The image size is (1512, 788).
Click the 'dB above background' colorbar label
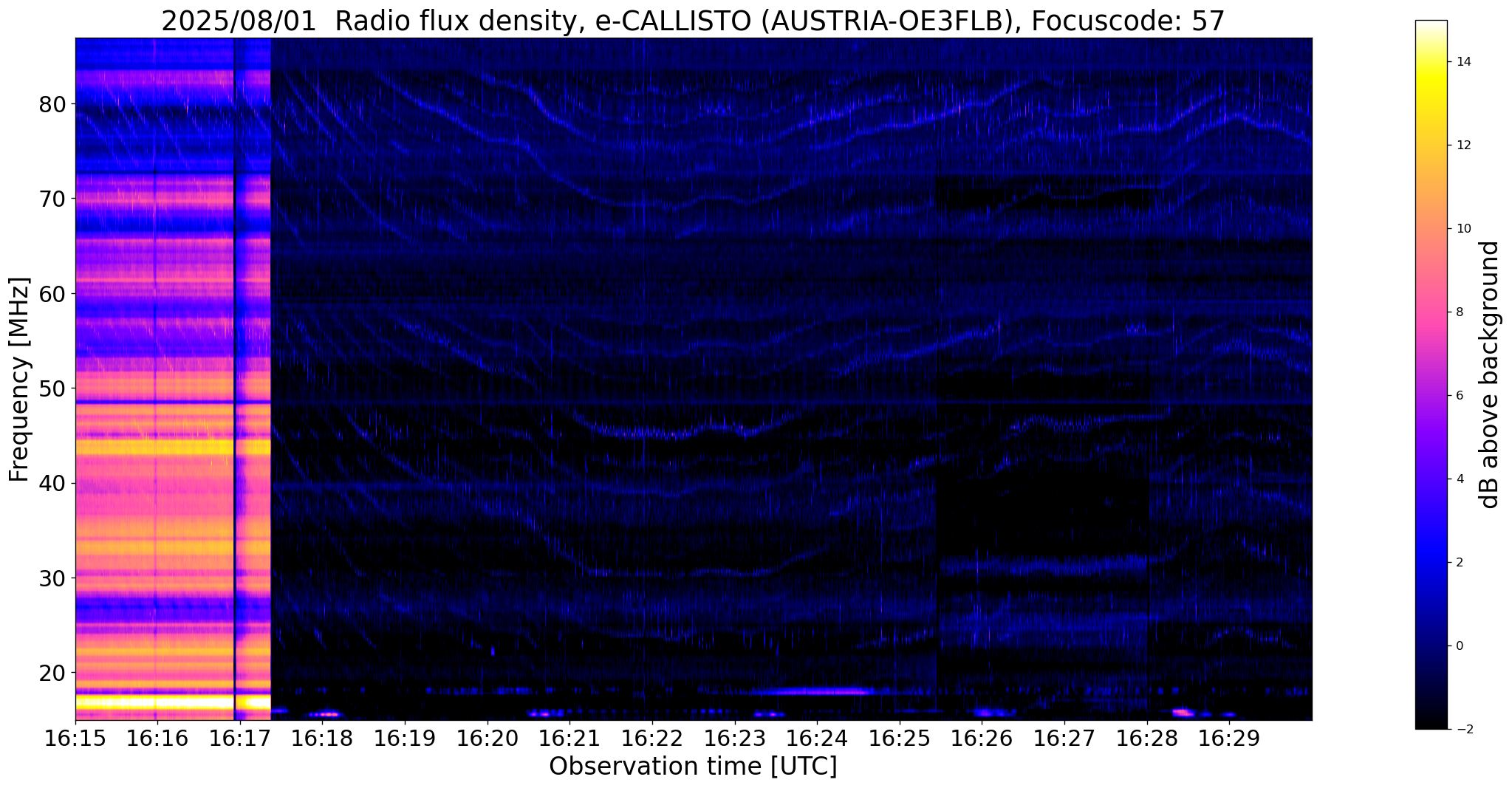pyautogui.click(x=1490, y=374)
